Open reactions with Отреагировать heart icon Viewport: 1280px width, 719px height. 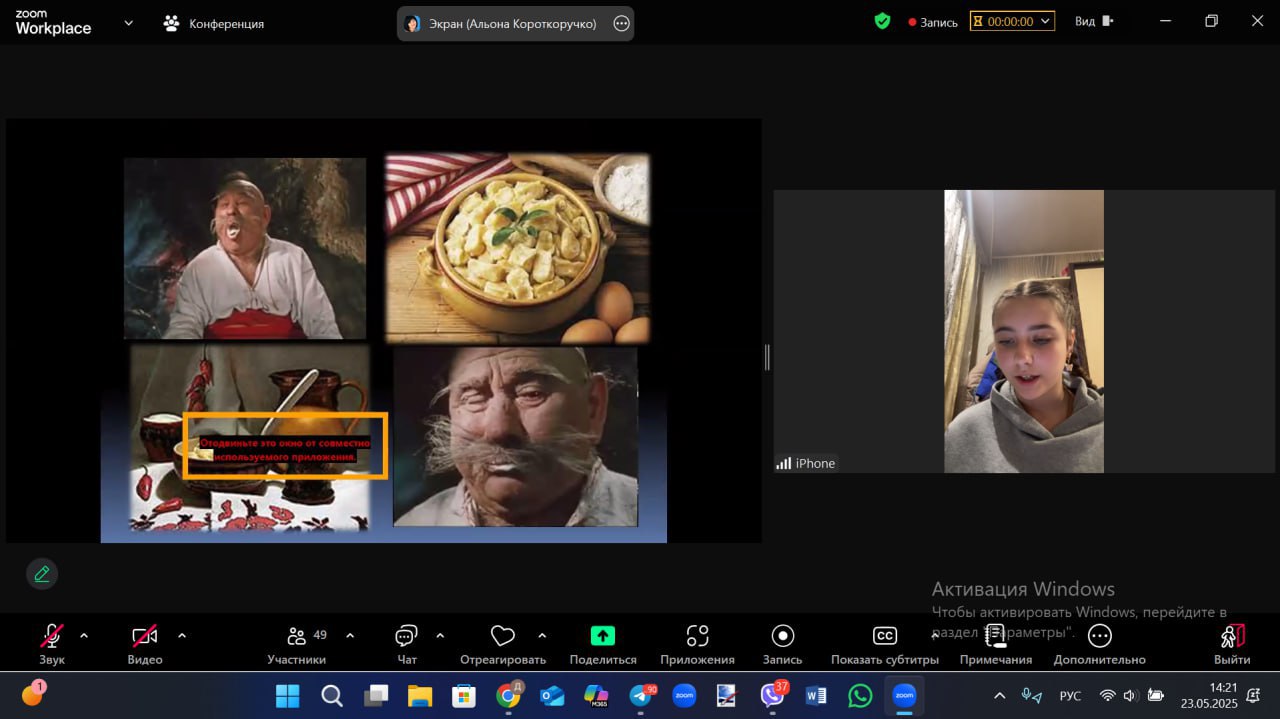click(x=503, y=636)
